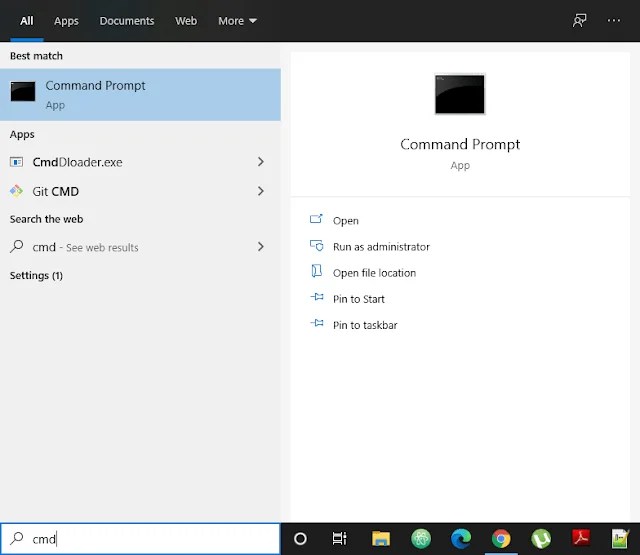Click the Command Prompt icon in best match
Screen dimensions: 640x555
click(23, 91)
